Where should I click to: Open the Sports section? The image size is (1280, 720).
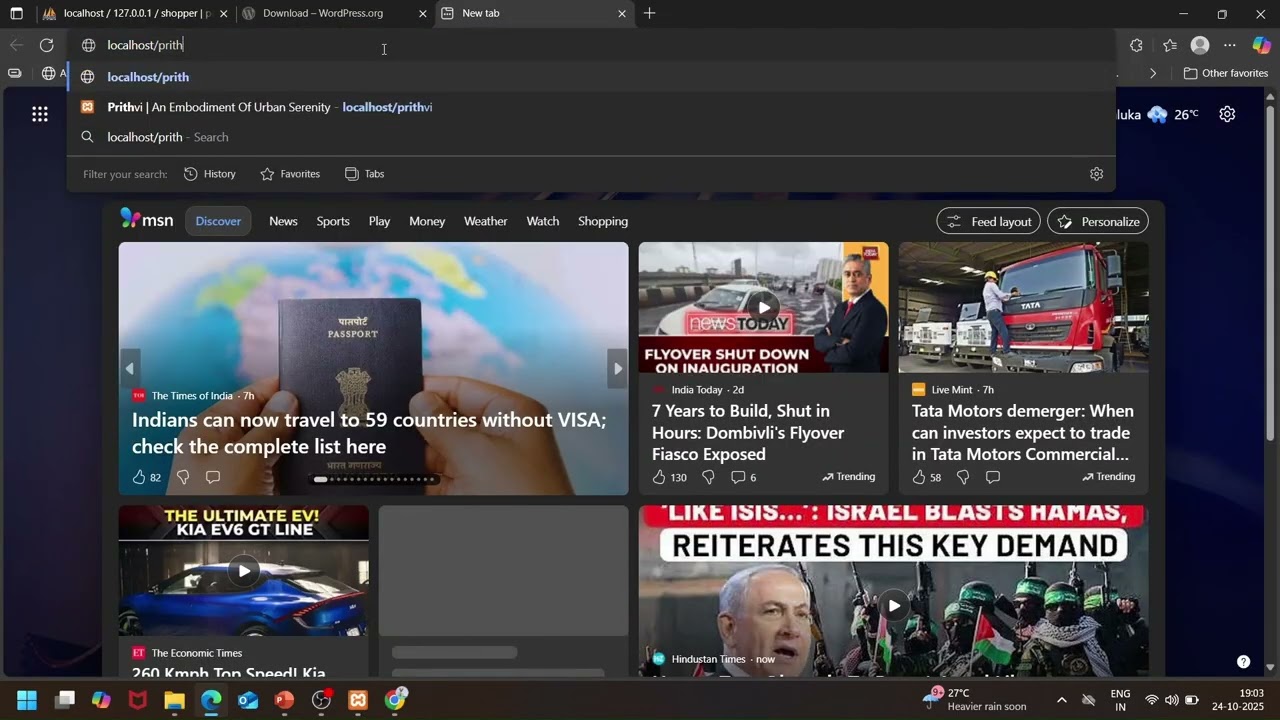tap(333, 221)
